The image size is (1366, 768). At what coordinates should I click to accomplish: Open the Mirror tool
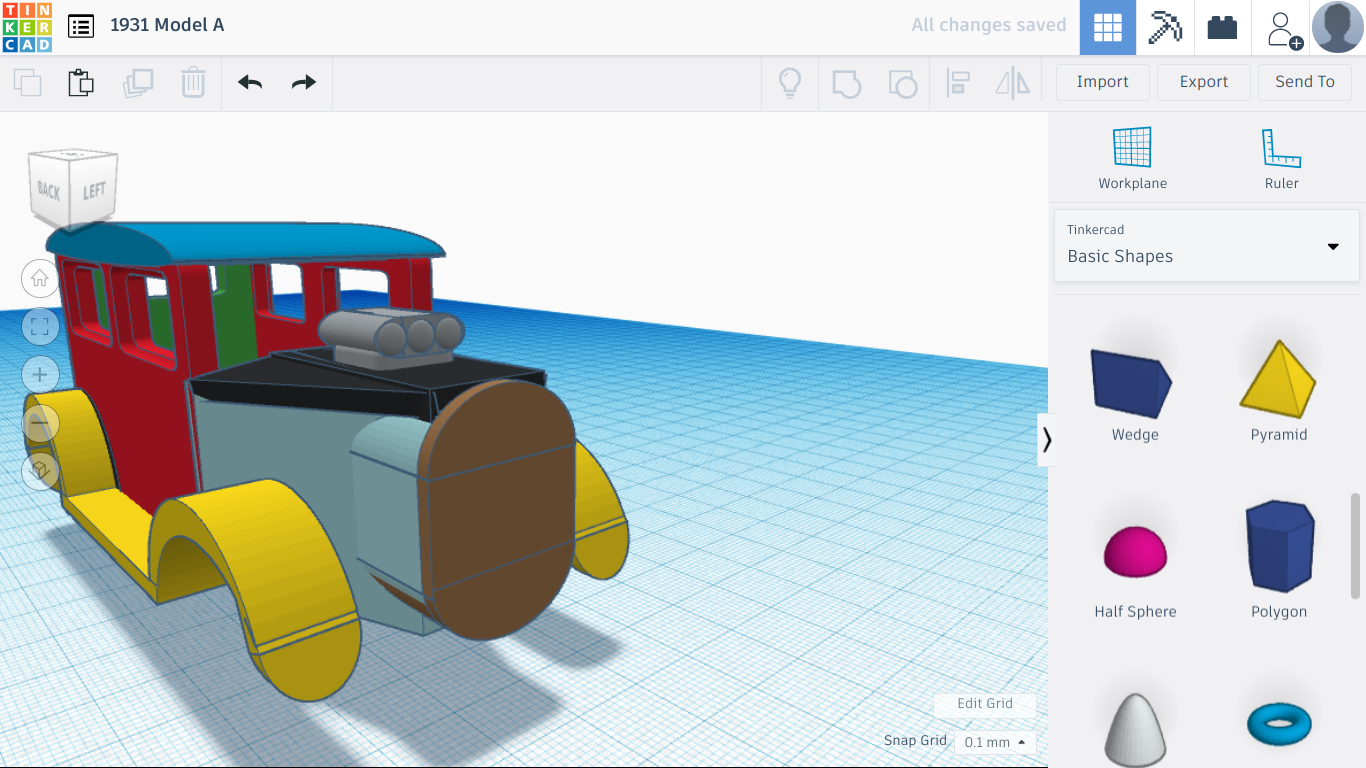point(1012,84)
